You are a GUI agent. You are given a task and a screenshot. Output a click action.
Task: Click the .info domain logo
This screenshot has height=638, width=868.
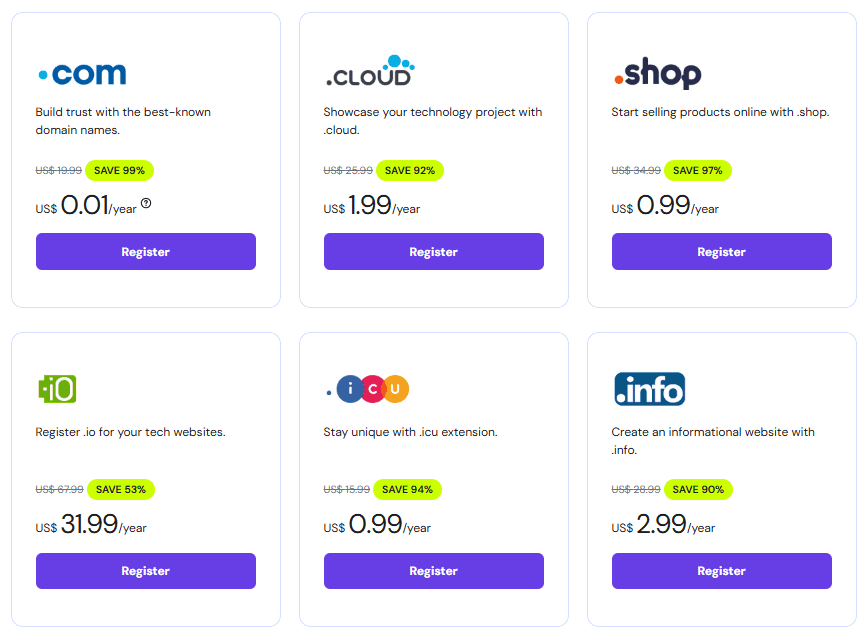click(650, 390)
